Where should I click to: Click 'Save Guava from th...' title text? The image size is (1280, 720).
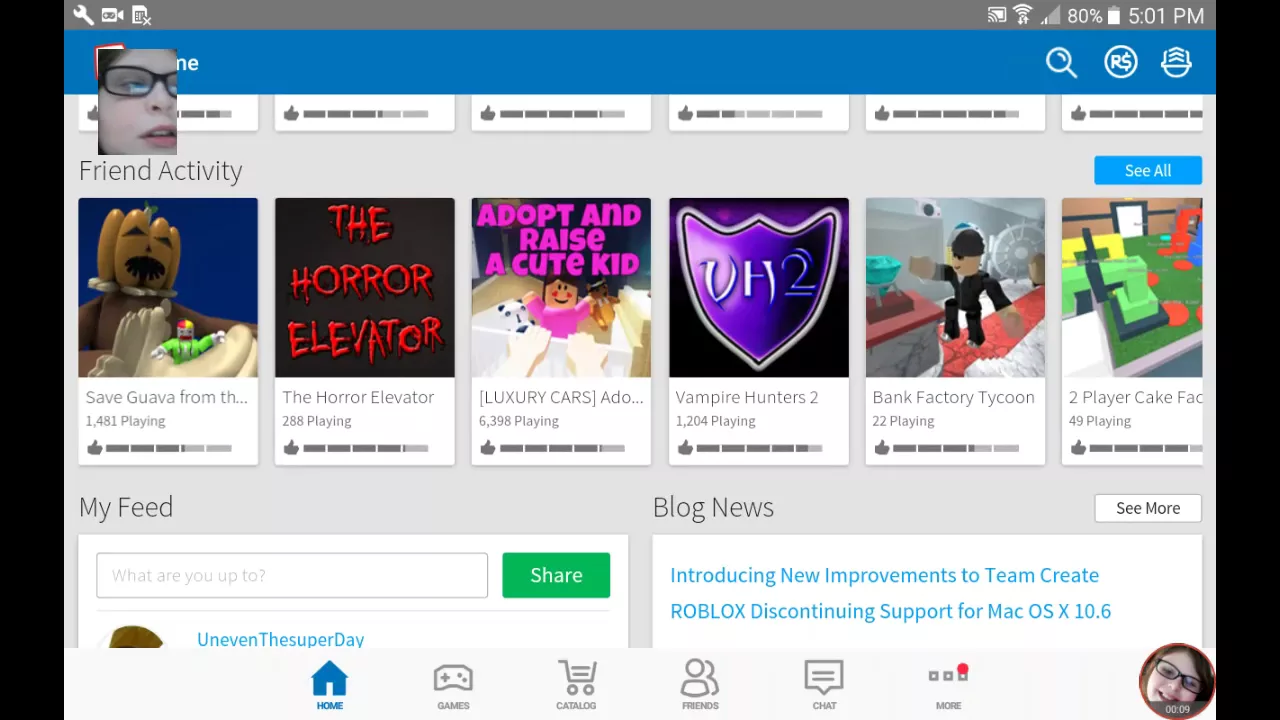(x=166, y=397)
